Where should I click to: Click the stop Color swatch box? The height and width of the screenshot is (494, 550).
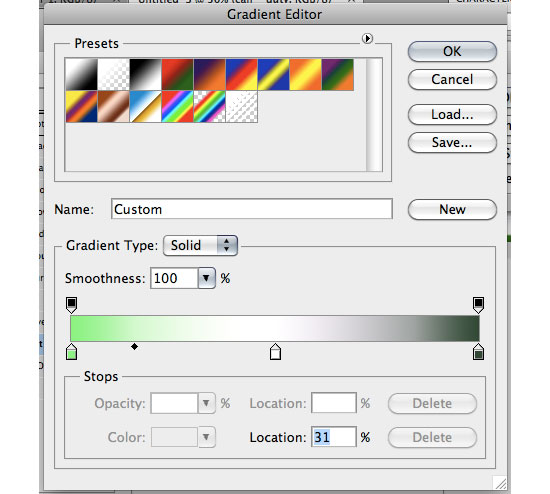[174, 437]
